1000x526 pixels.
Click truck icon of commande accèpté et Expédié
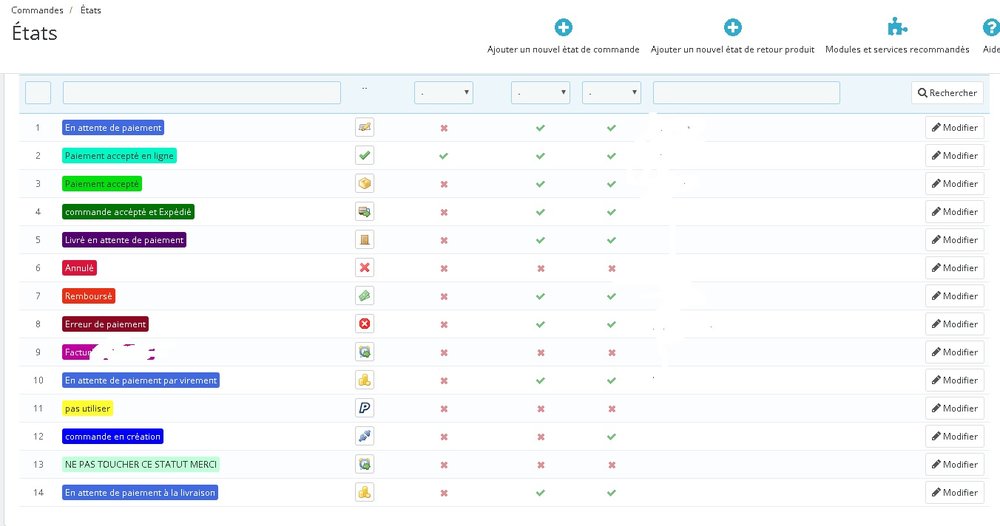(364, 212)
